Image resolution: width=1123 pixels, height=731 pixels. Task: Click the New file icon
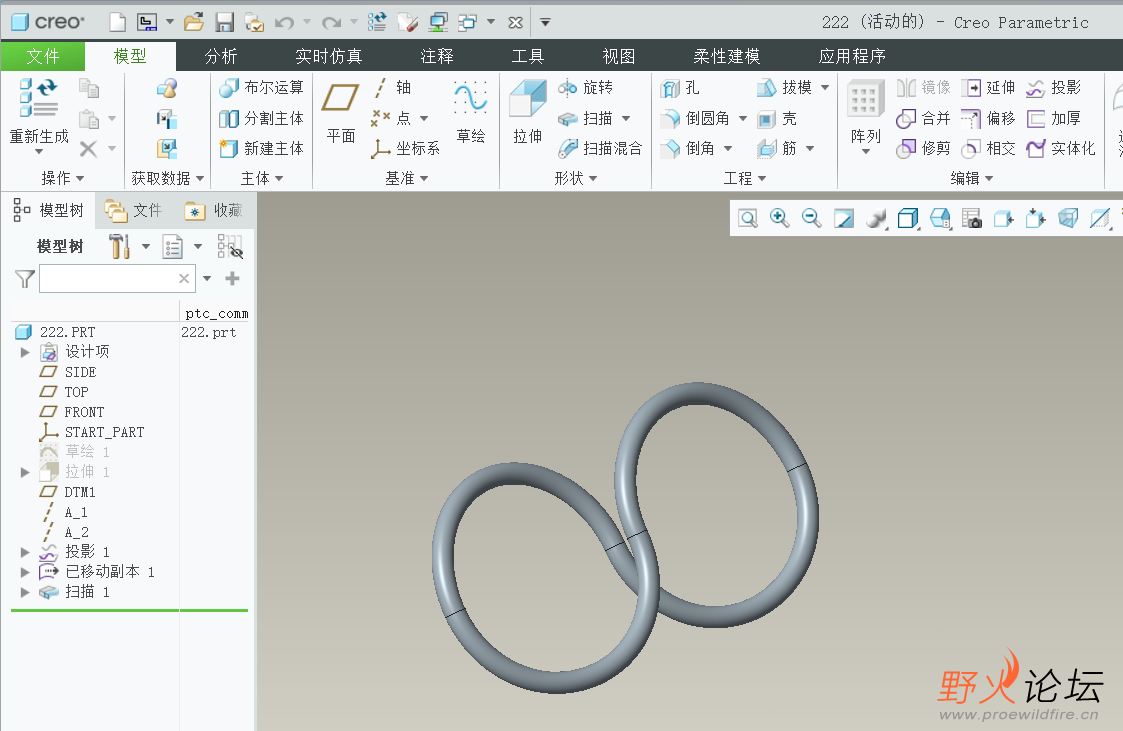(117, 22)
